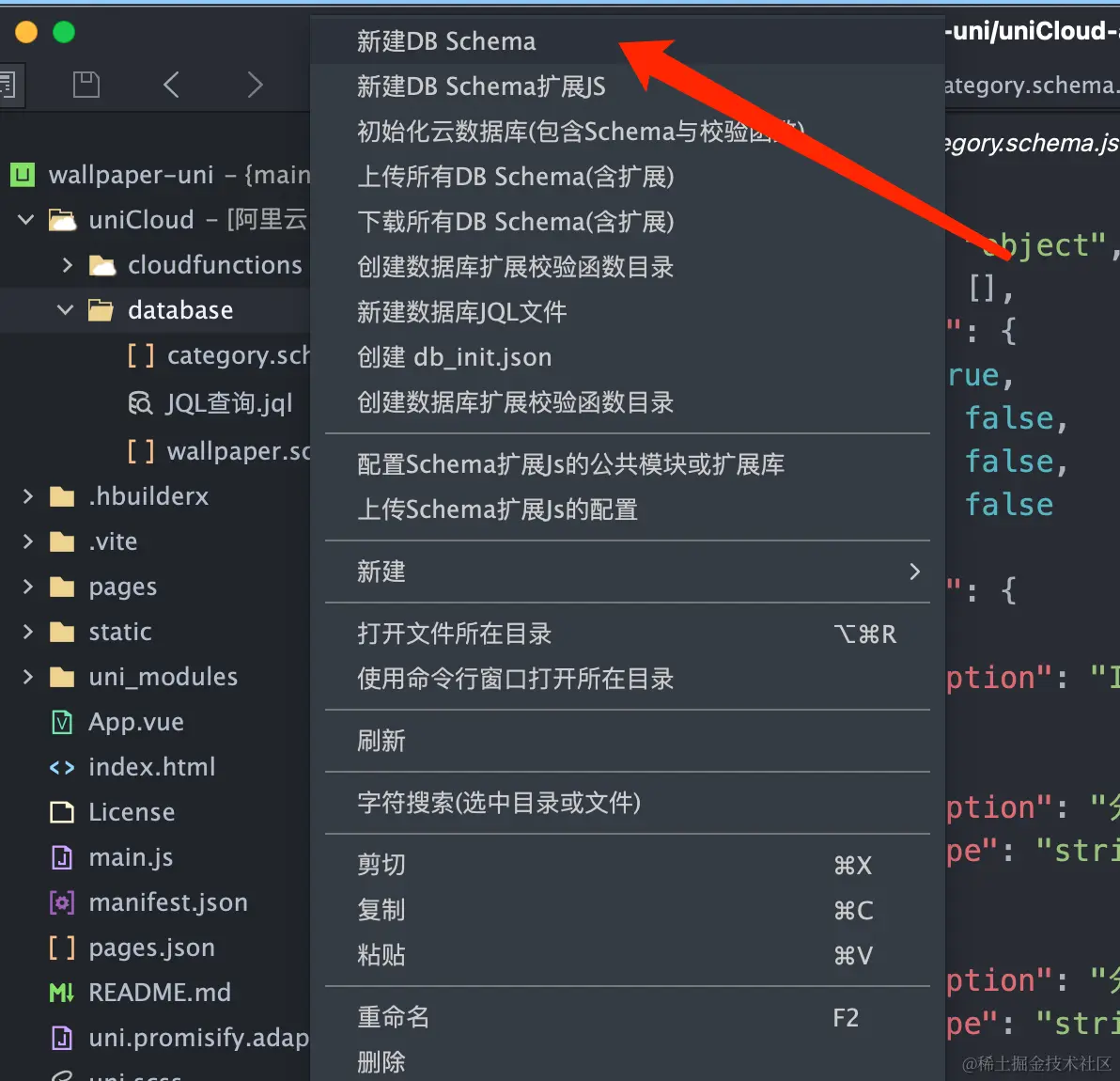Select 字符搜索(选中目录或文件)
Image resolution: width=1120 pixels, height=1081 pixels.
[627, 803]
